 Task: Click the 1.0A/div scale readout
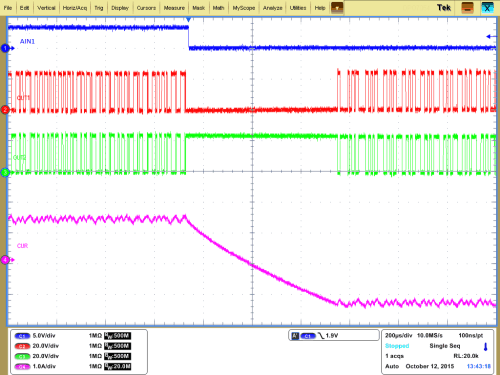point(44,366)
